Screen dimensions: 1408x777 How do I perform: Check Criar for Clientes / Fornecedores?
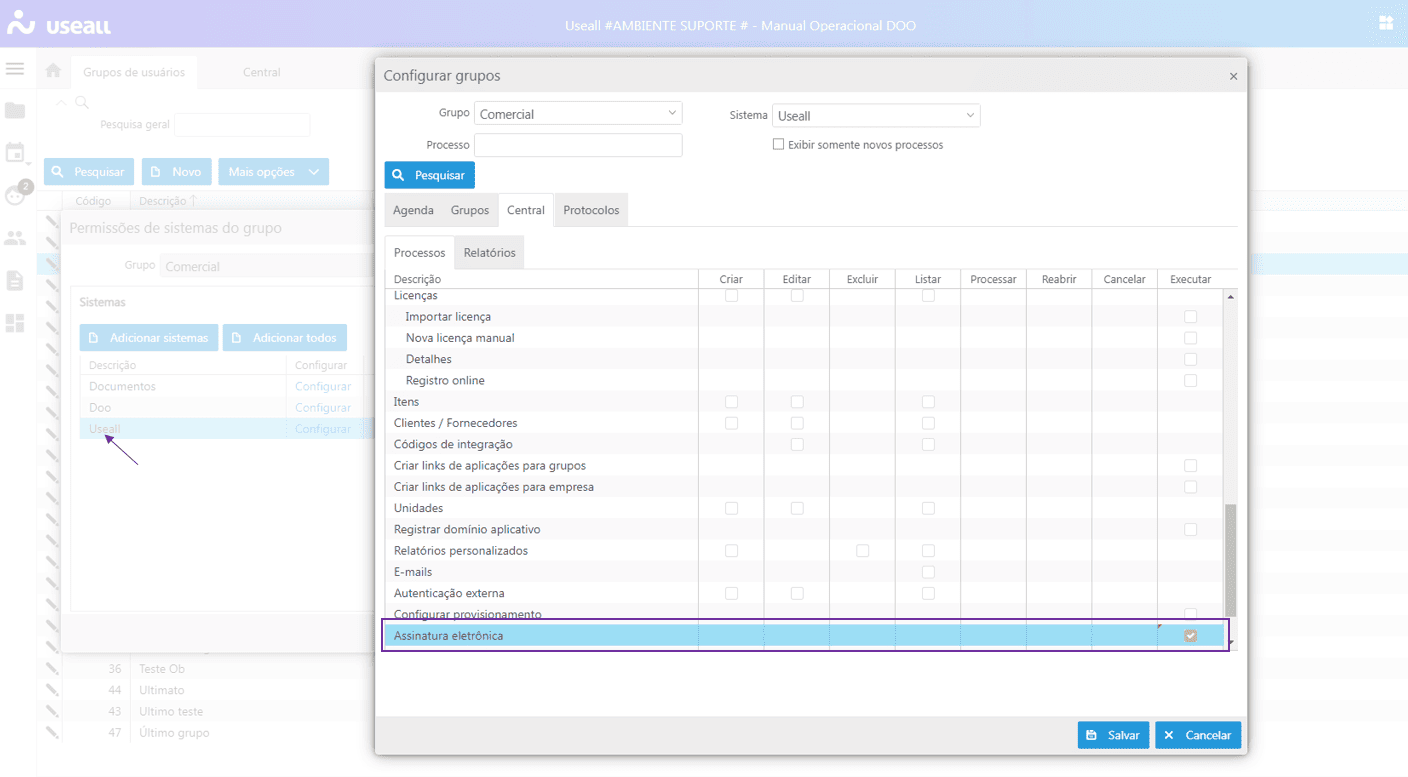pyautogui.click(x=731, y=423)
